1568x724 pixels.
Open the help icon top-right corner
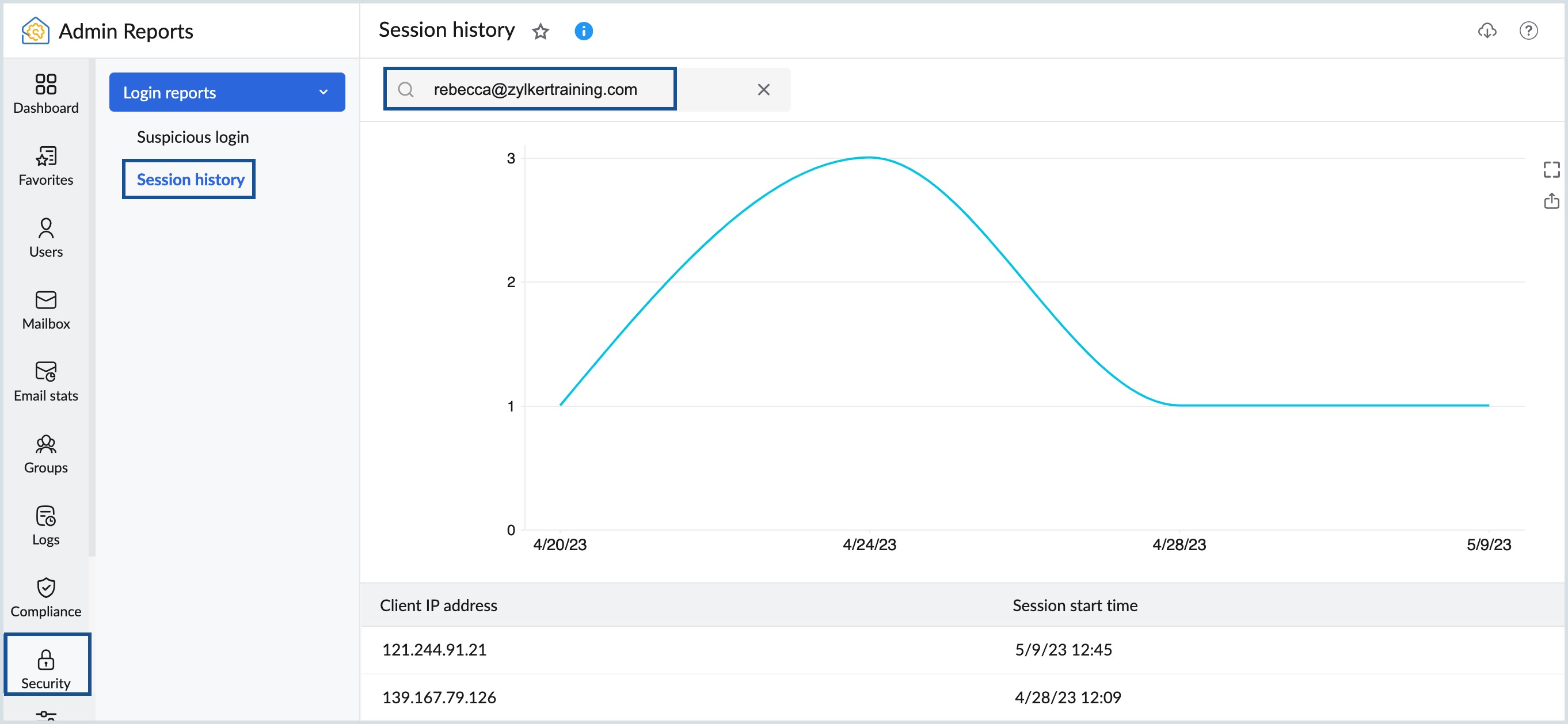pos(1530,30)
